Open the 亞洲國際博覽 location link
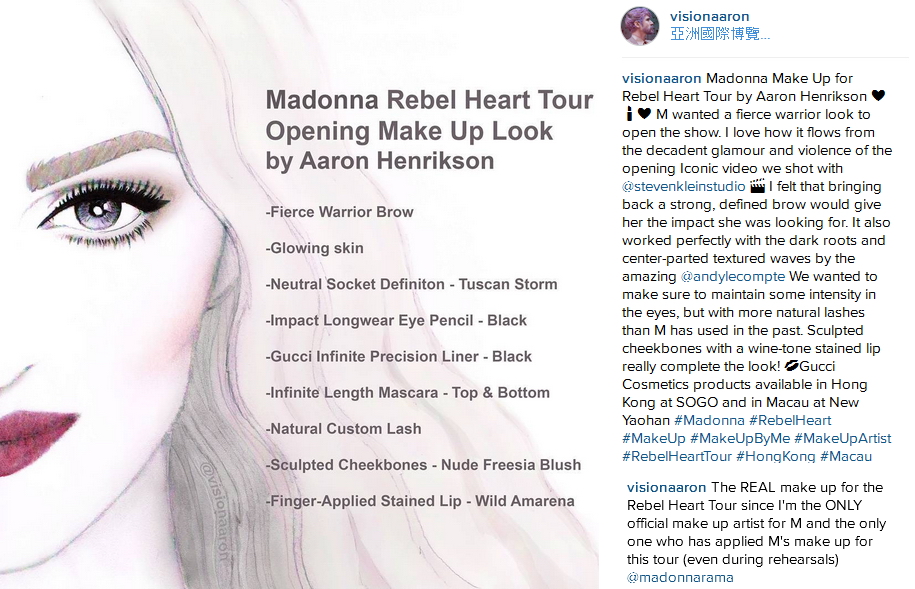This screenshot has width=915, height=589. pos(720,34)
